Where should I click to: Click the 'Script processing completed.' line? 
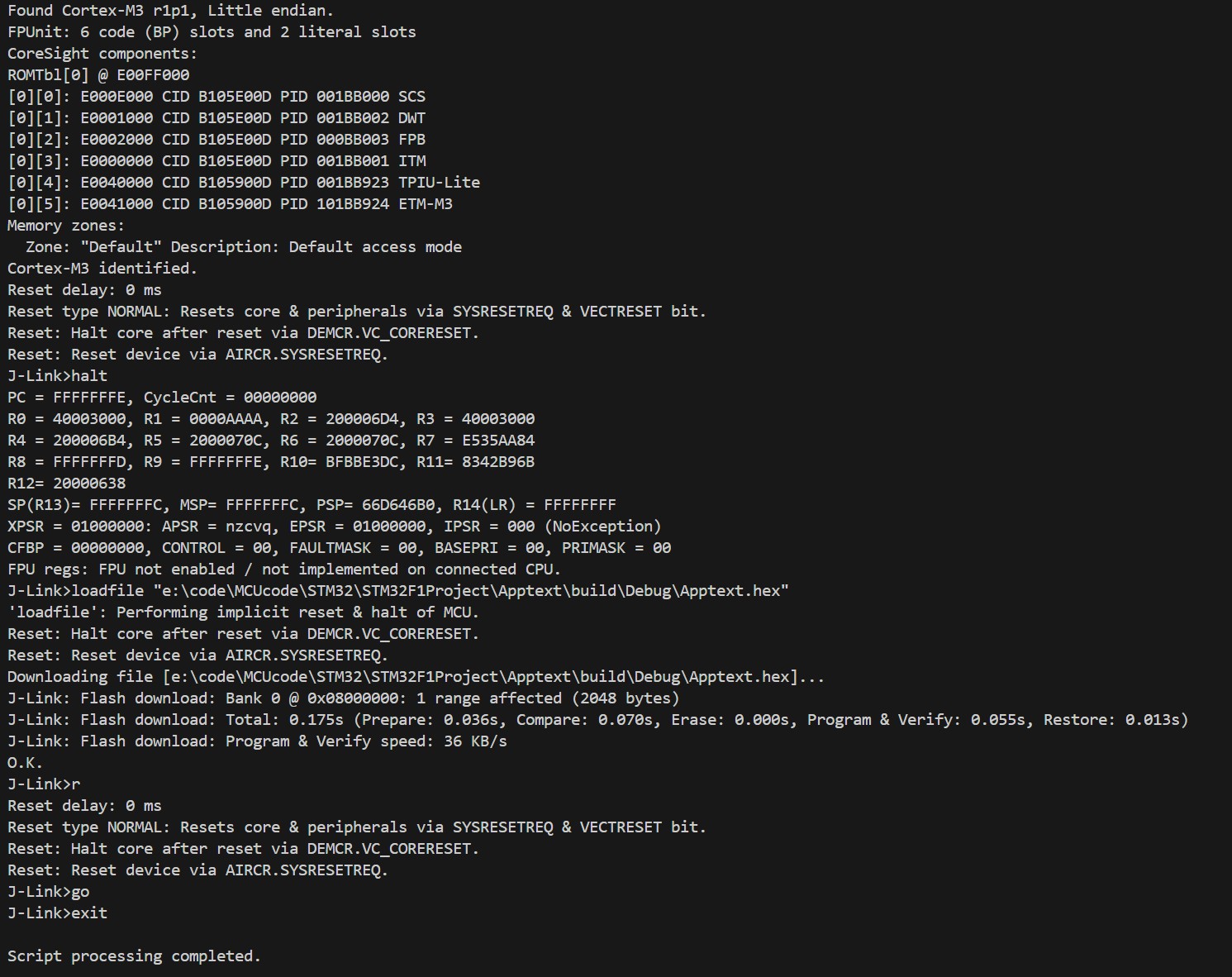click(134, 956)
